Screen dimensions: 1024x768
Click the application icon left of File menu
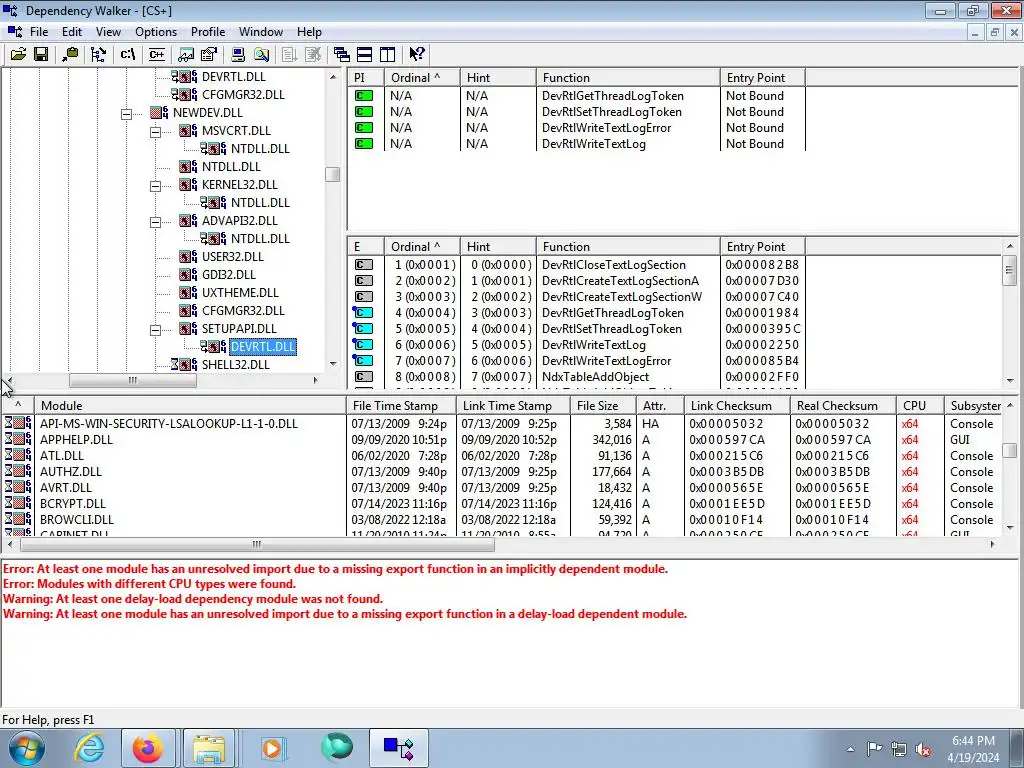(14, 31)
